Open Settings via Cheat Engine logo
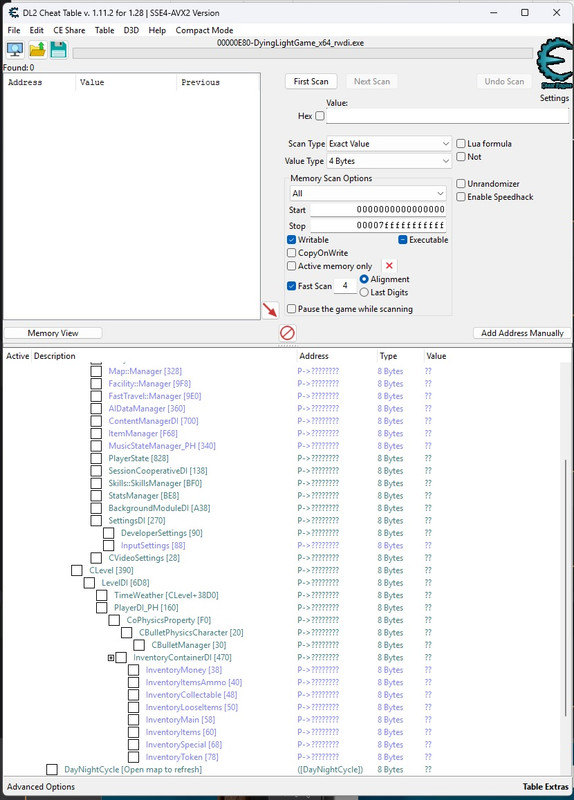The image size is (574, 800). coord(554,65)
